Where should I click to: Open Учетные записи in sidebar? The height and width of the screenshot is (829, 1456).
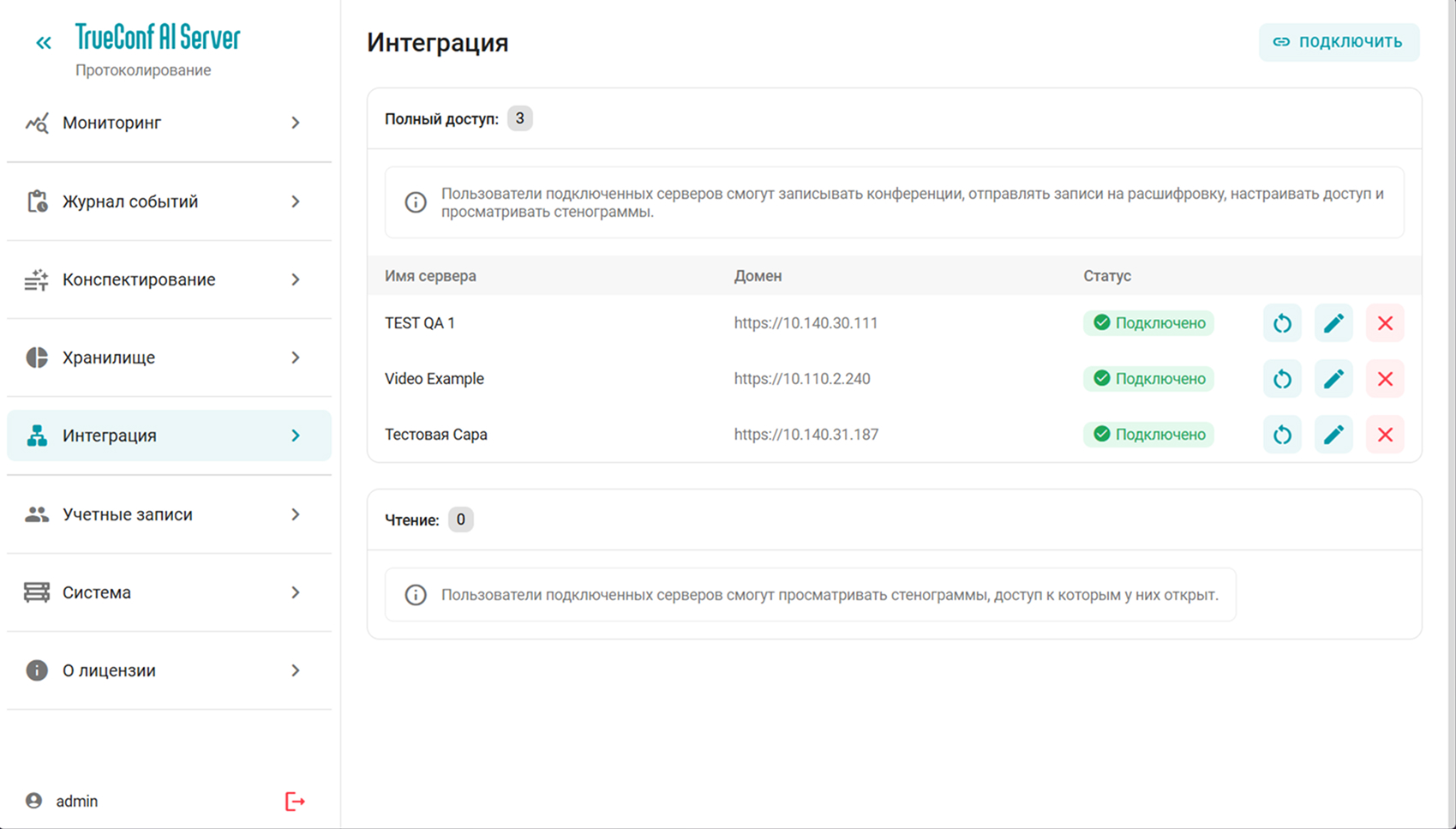point(128,514)
